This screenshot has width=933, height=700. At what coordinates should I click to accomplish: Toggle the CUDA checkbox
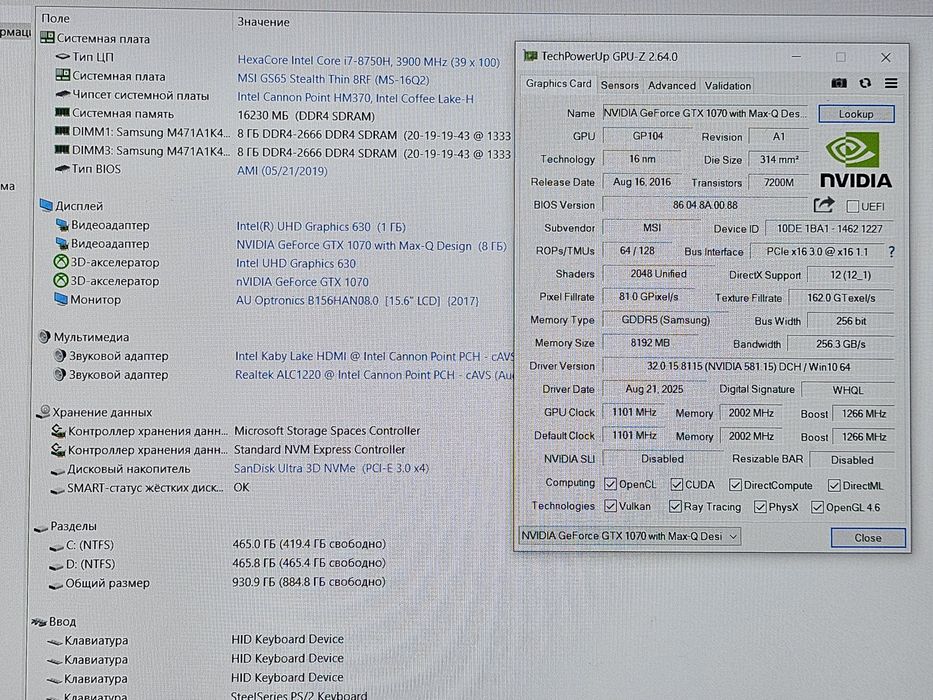pyautogui.click(x=676, y=485)
